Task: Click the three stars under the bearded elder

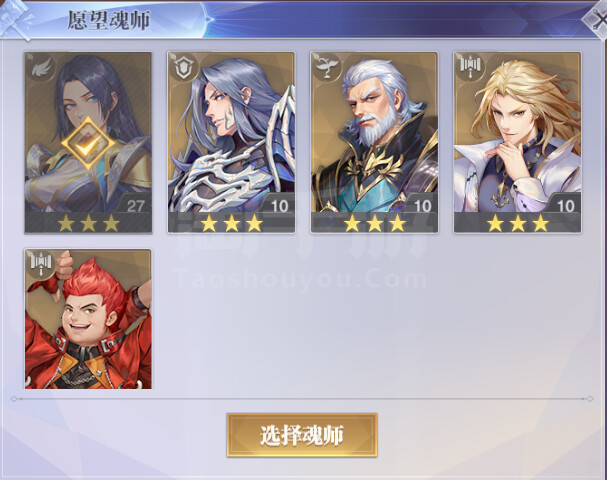Action: tap(375, 223)
